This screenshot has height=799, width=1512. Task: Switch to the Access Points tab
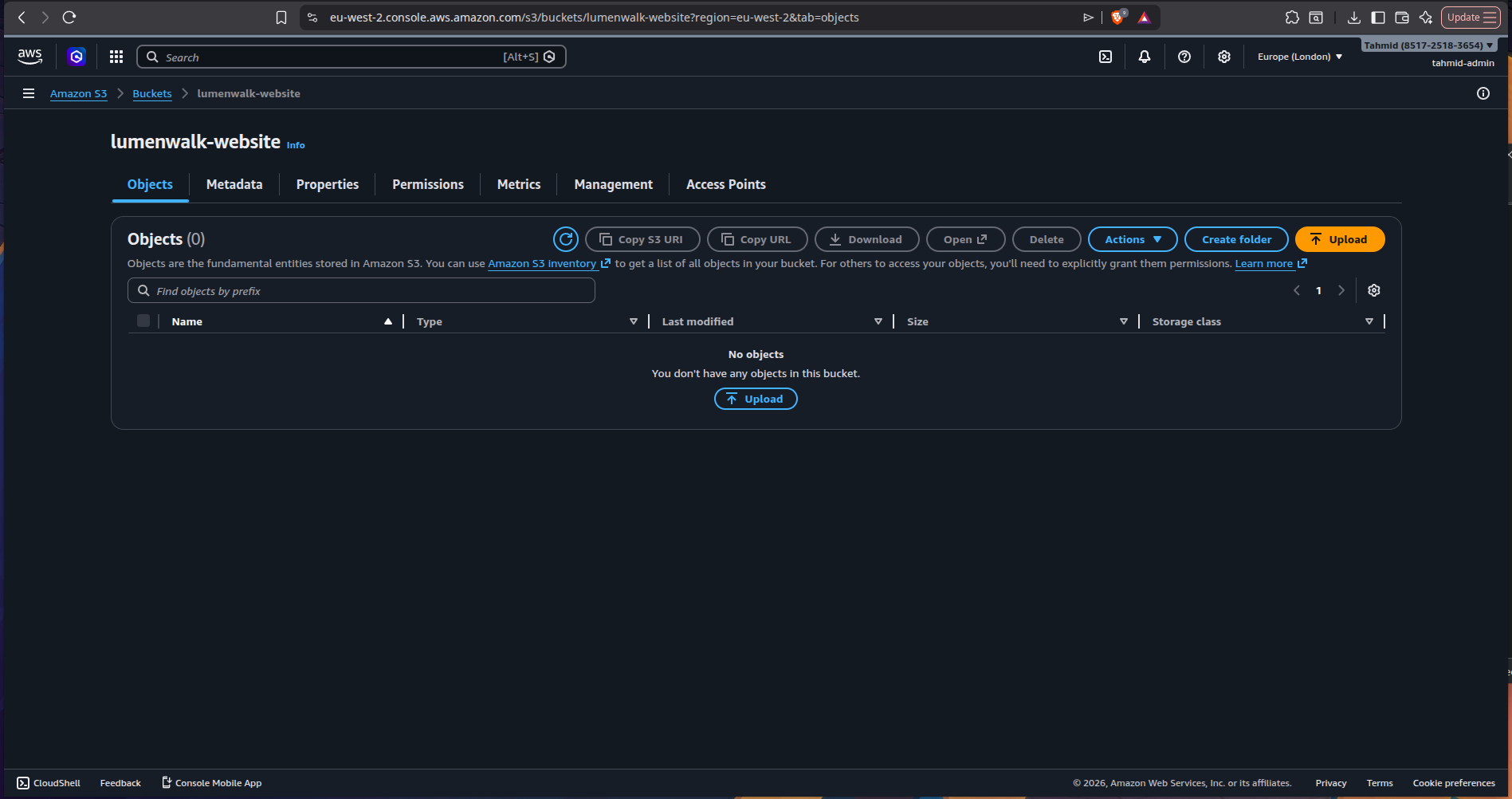point(726,184)
